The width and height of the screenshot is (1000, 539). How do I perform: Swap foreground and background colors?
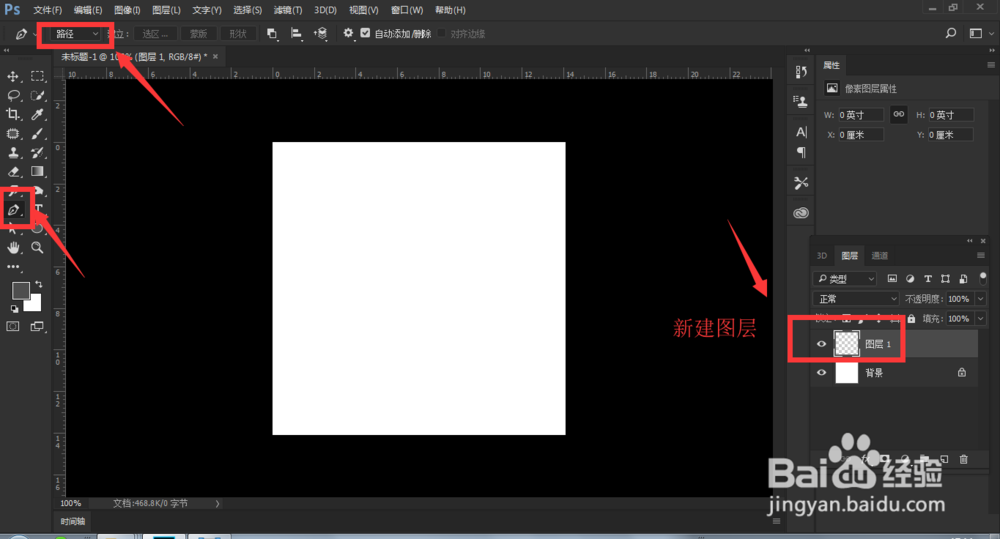click(39, 284)
